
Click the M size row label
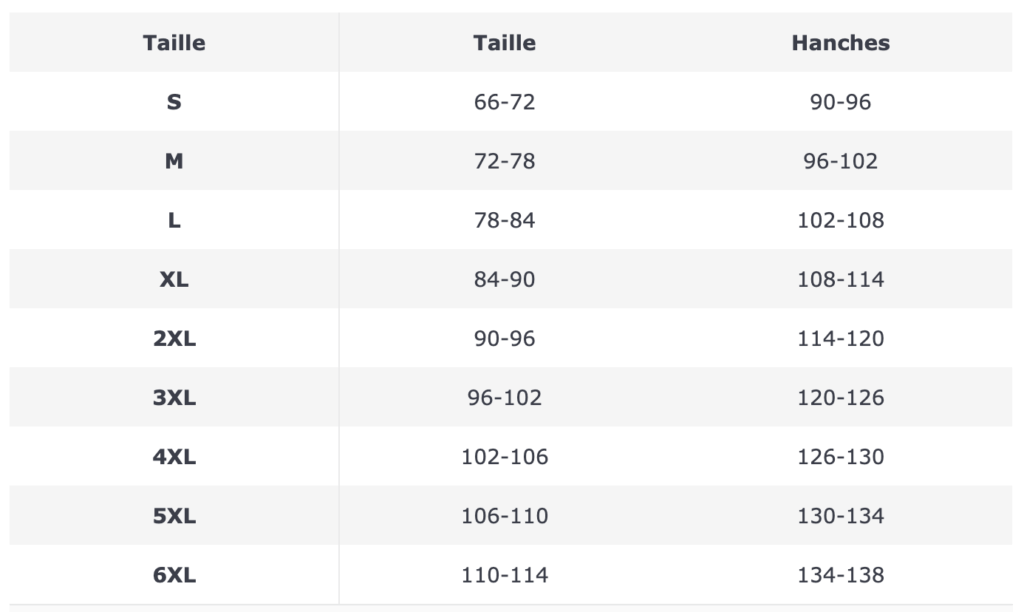coord(174,161)
